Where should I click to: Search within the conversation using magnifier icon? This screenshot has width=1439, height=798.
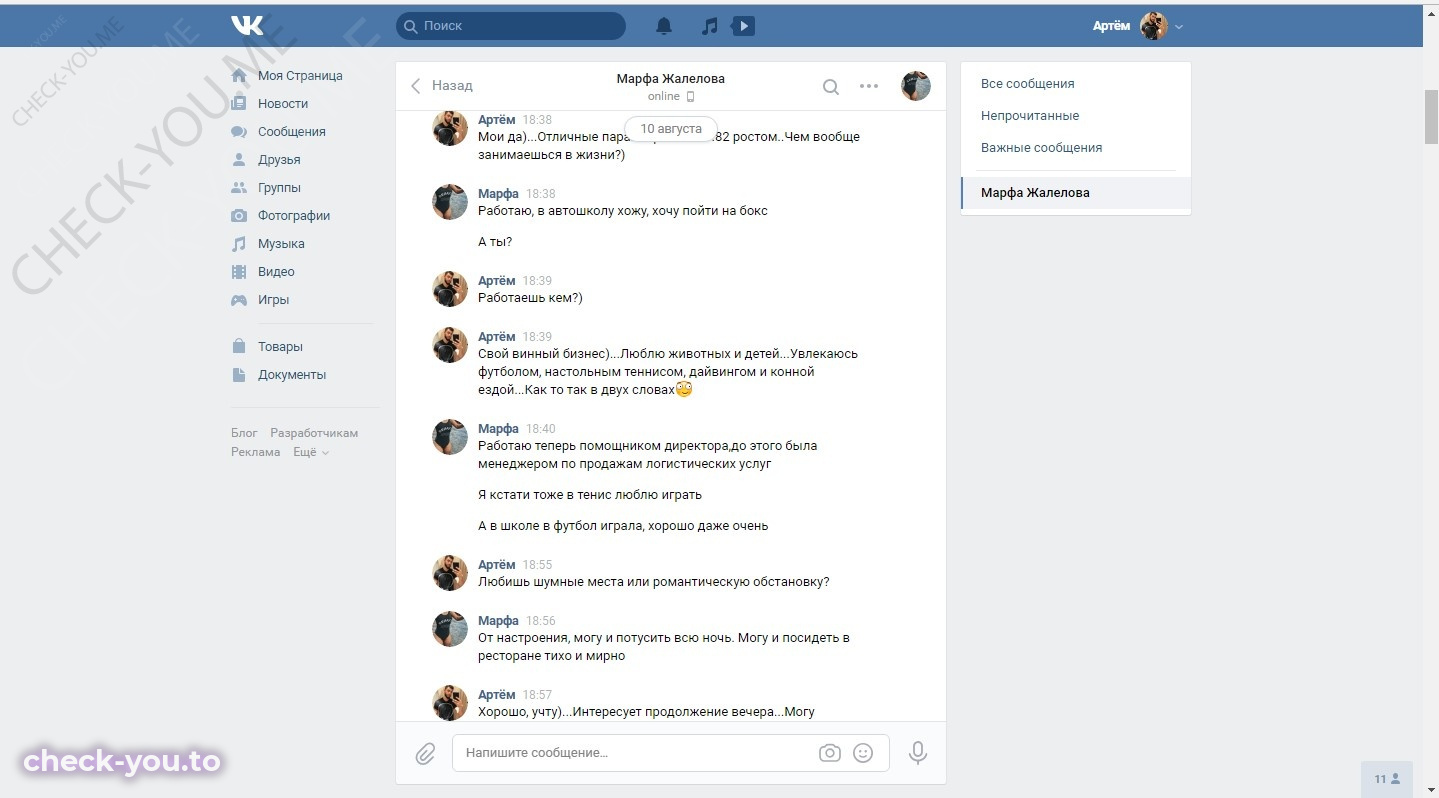point(831,87)
